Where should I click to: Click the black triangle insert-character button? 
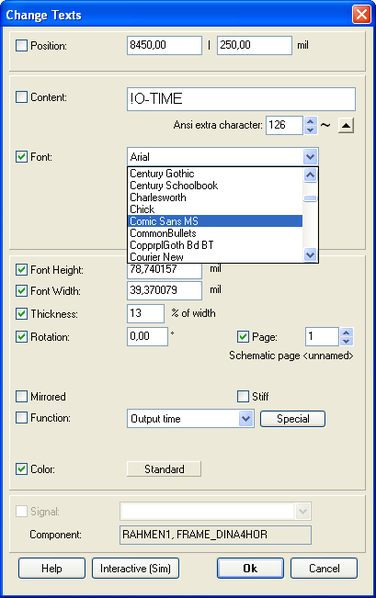(346, 125)
